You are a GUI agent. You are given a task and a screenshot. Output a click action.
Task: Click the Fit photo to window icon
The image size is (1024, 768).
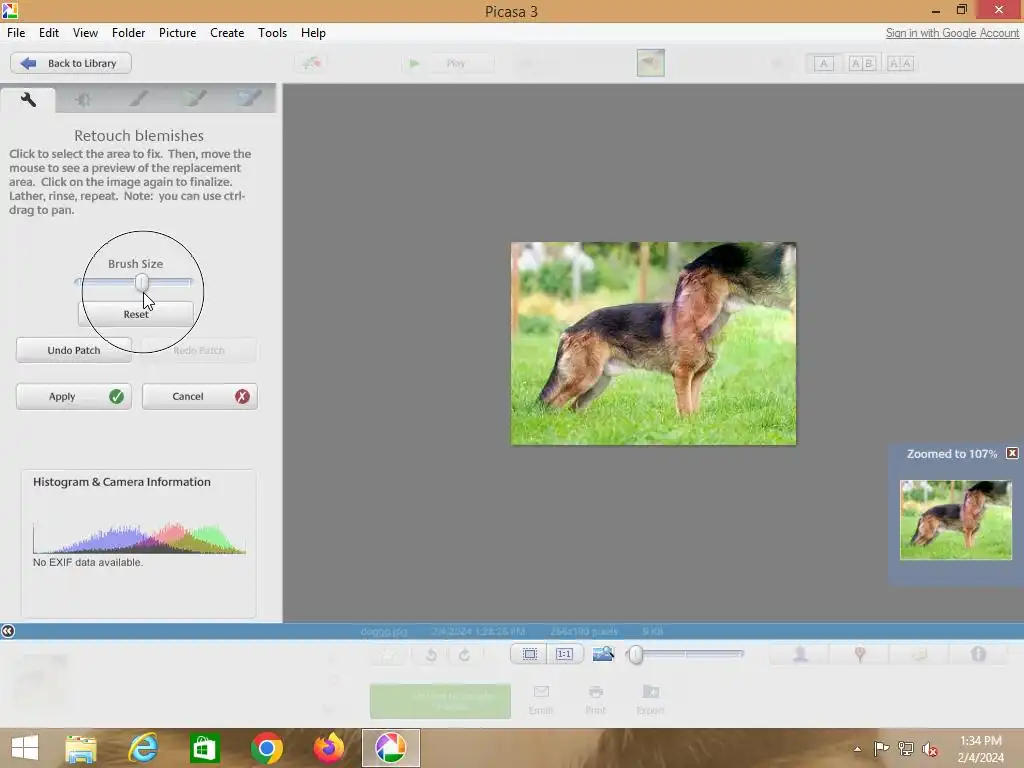(x=530, y=654)
